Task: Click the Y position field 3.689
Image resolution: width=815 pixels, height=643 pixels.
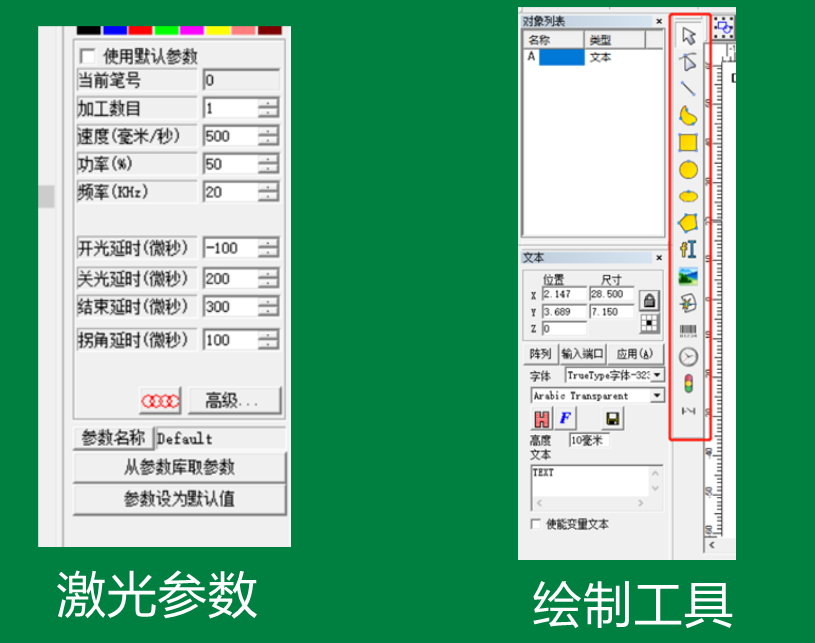Action: (564, 312)
